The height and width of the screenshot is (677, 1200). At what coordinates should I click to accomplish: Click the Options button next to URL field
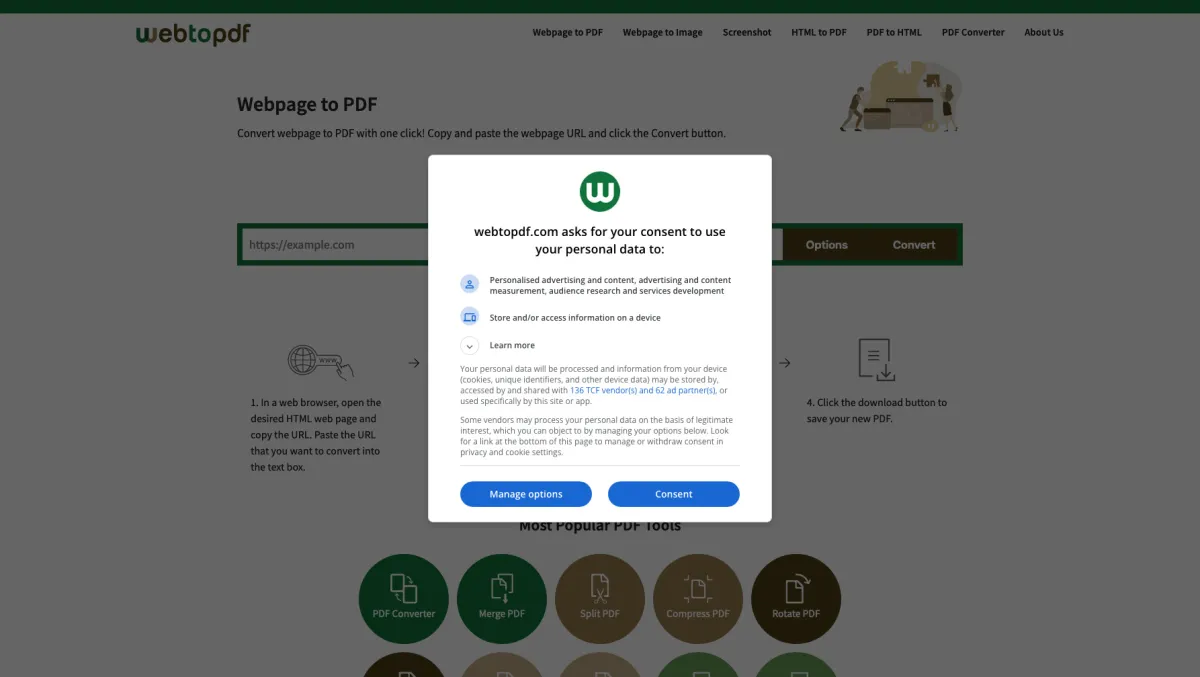827,245
